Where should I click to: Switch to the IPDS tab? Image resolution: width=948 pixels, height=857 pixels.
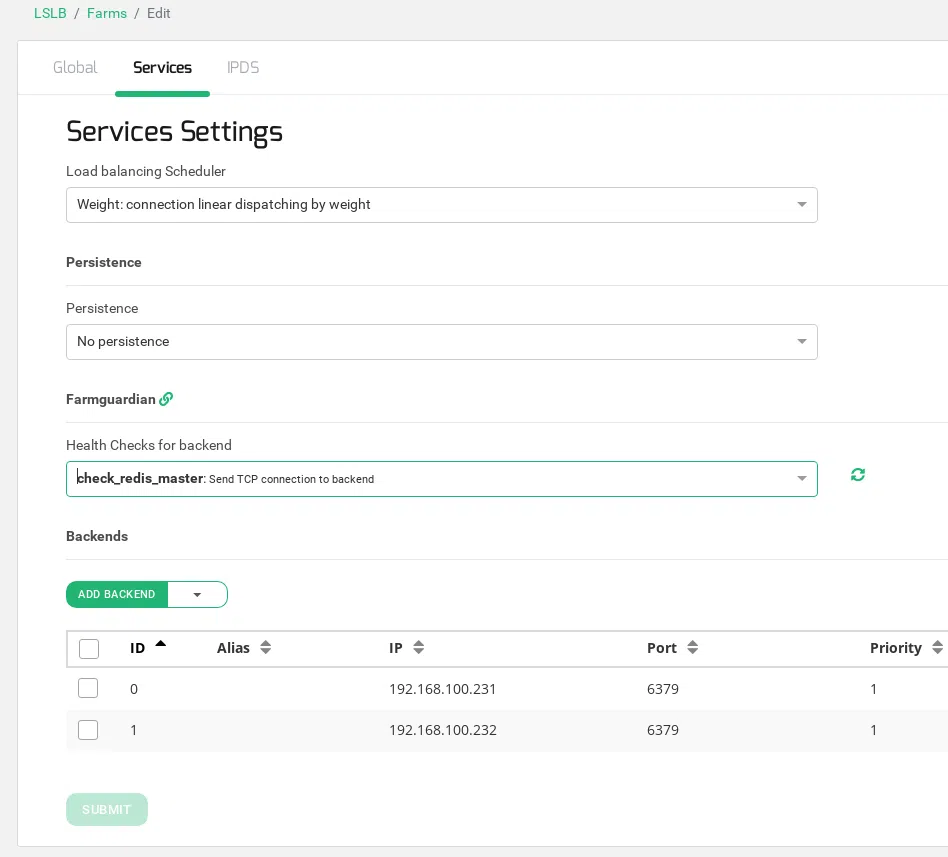(x=243, y=68)
